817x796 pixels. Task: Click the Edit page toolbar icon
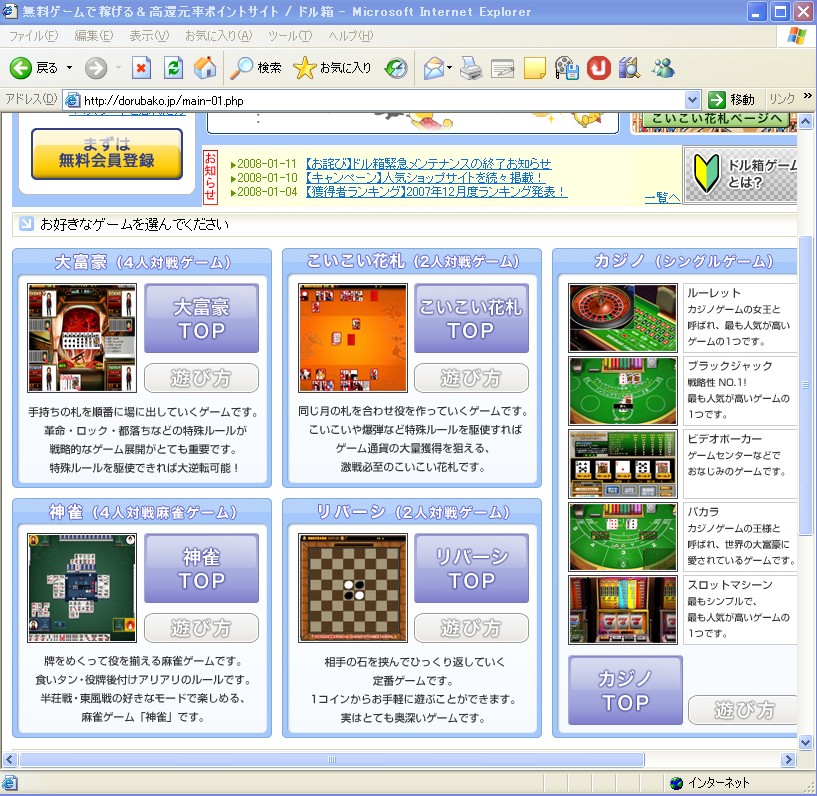click(x=503, y=68)
